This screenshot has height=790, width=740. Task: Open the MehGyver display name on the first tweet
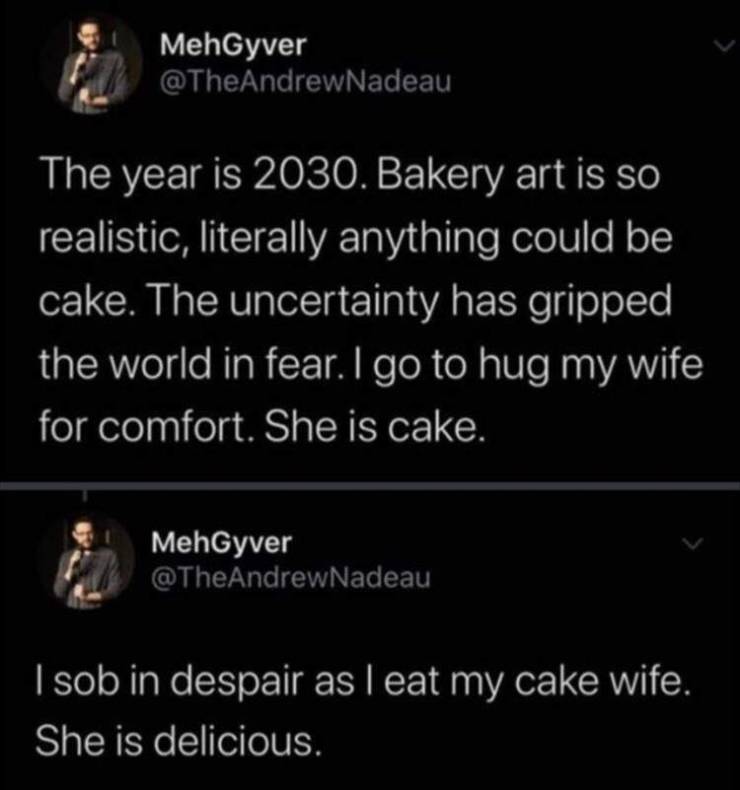[233, 46]
